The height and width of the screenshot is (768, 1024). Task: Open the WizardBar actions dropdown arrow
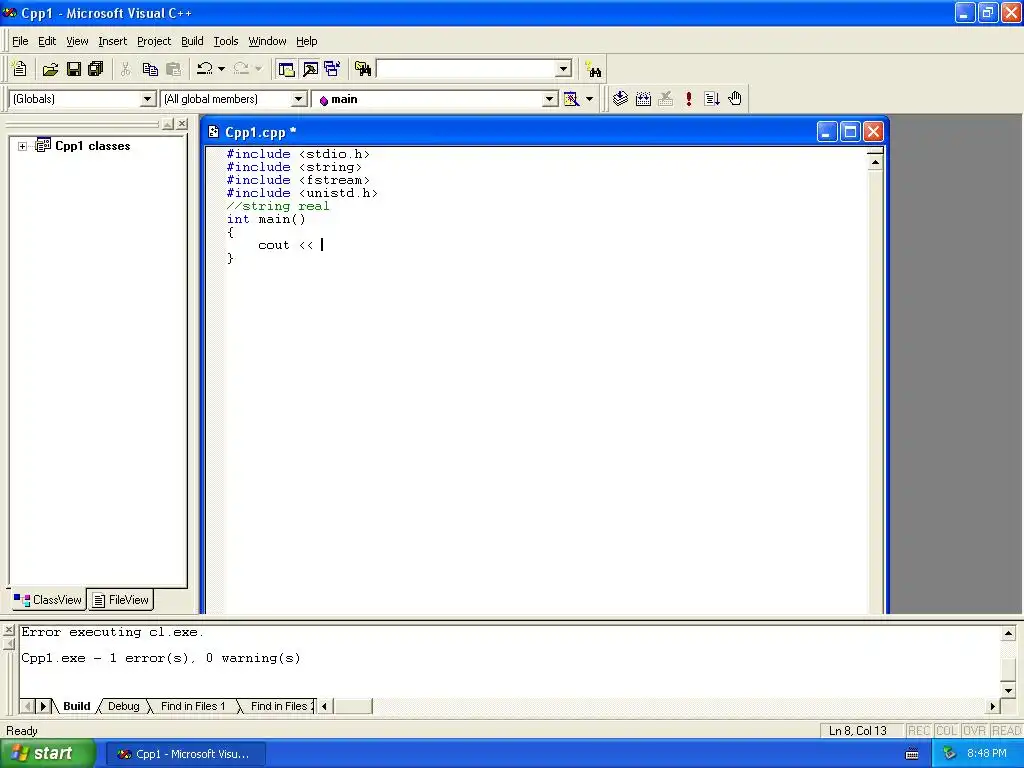[x=589, y=99]
